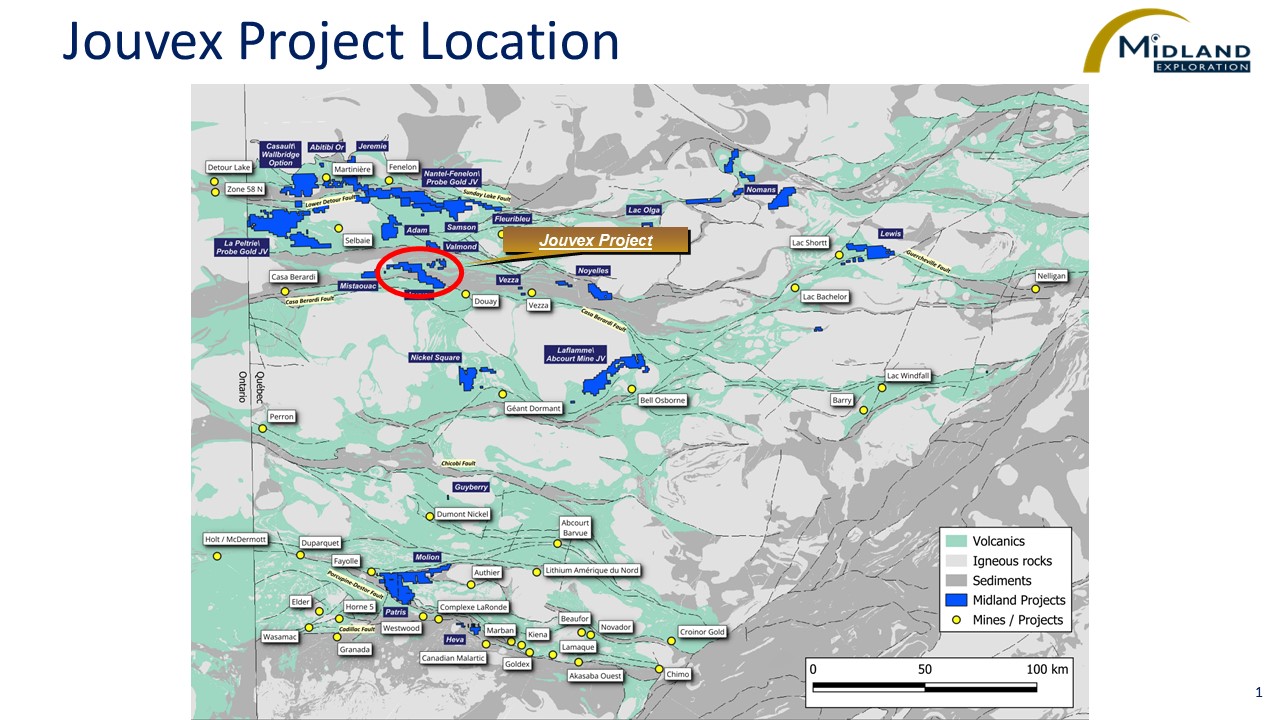Click the "Zone 58 N" label
This screenshot has height=720, width=1280.
point(244,189)
